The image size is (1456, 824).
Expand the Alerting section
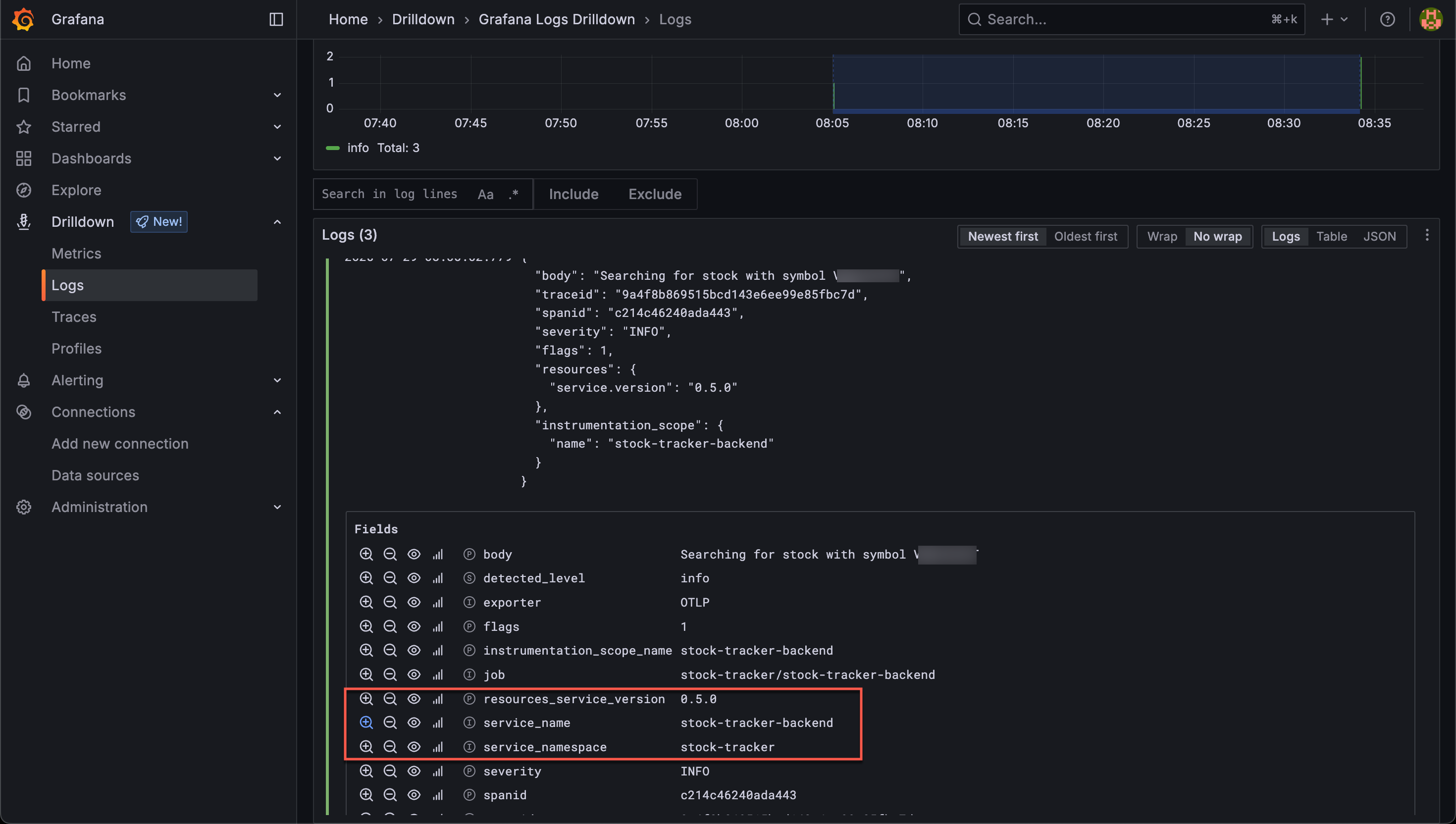tap(277, 380)
